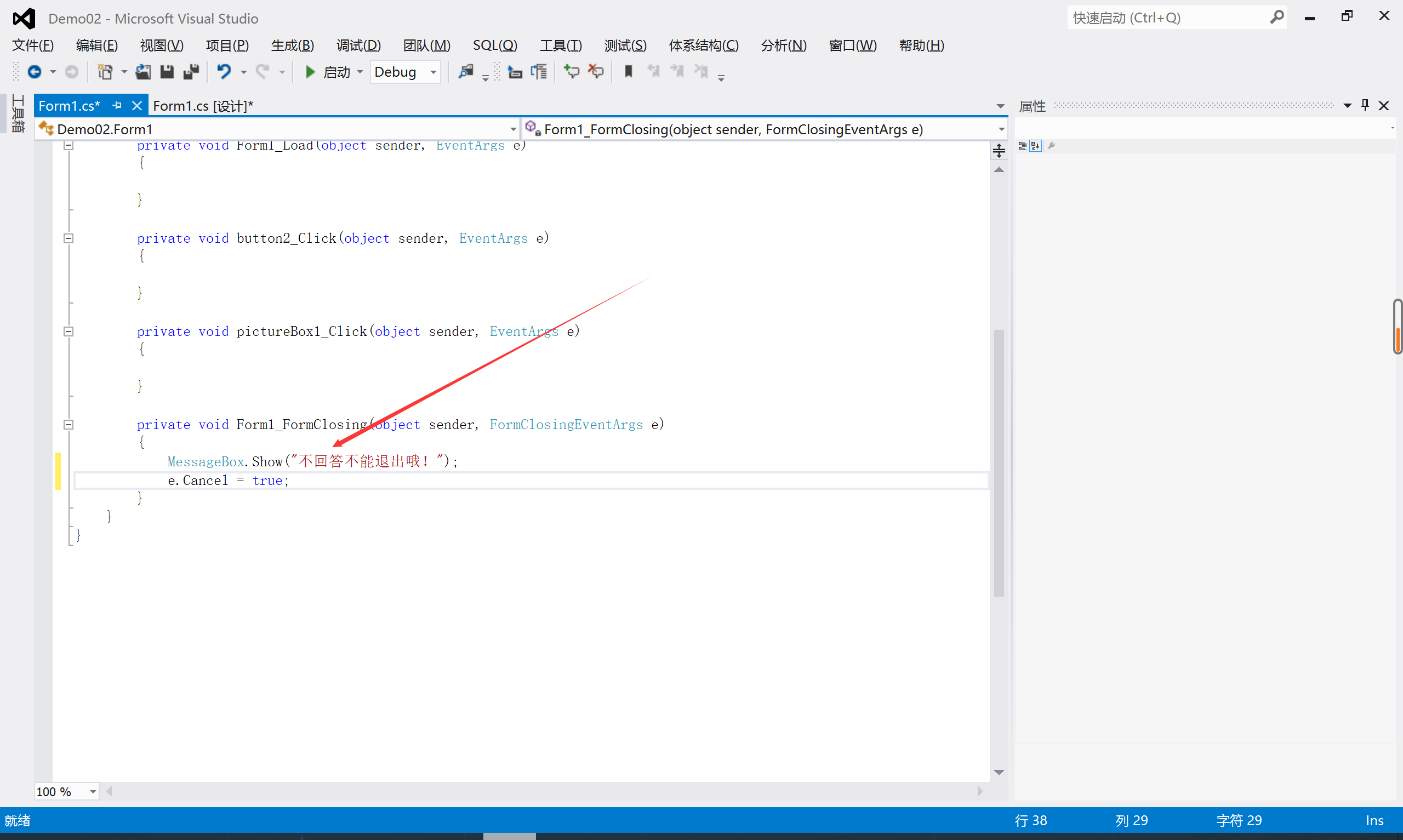Close the Form1.cs* tab
1403x840 pixels.
(x=136, y=105)
